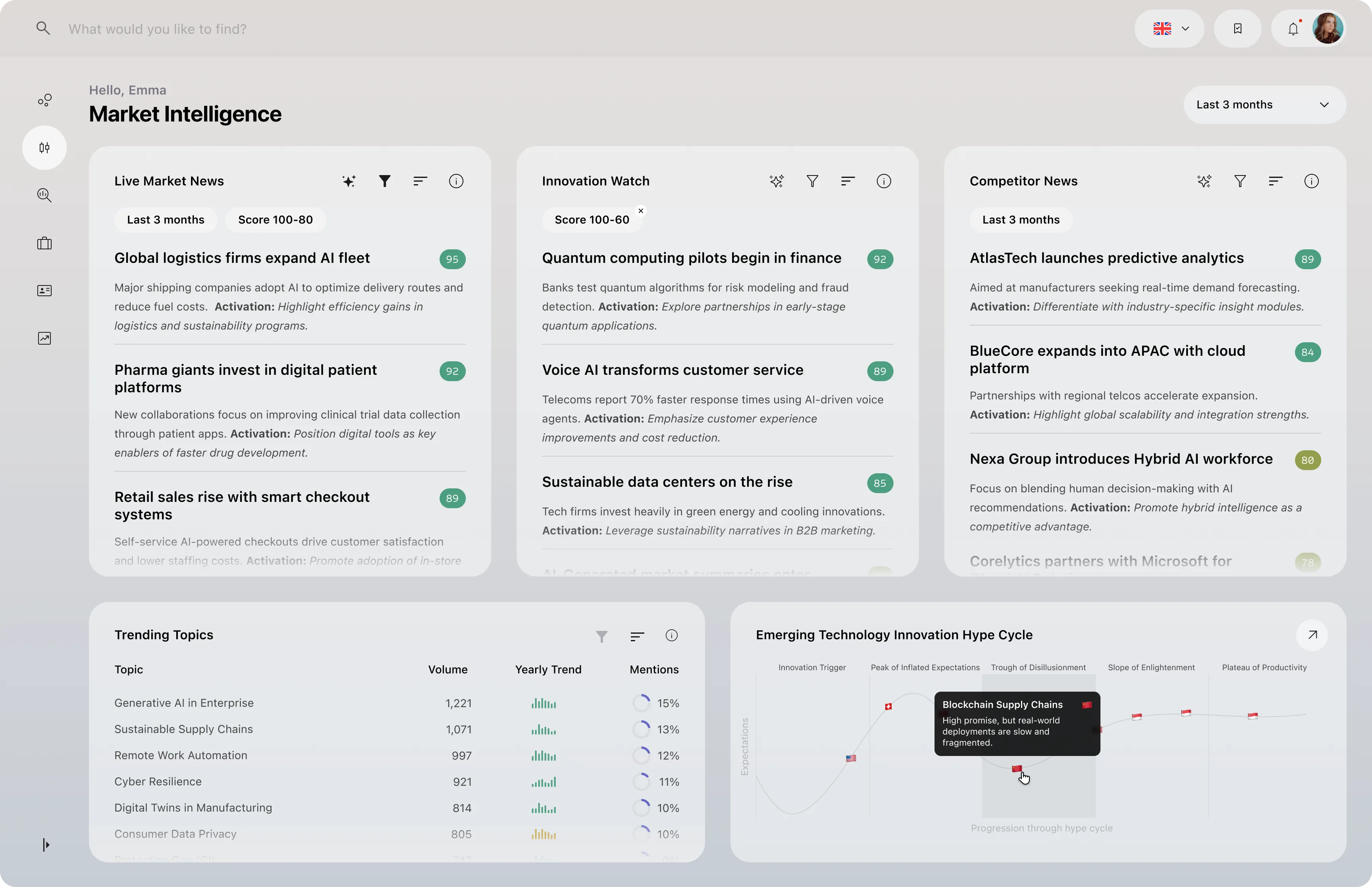Click the AI sparkle icon in Live Market News
Image resolution: width=1372 pixels, height=887 pixels.
point(349,181)
